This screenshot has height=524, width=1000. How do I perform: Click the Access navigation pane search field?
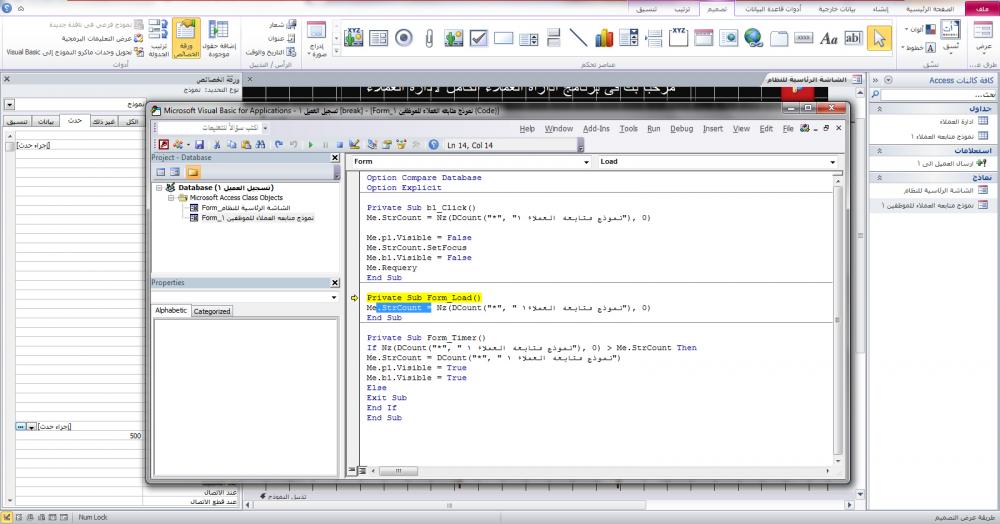938,94
